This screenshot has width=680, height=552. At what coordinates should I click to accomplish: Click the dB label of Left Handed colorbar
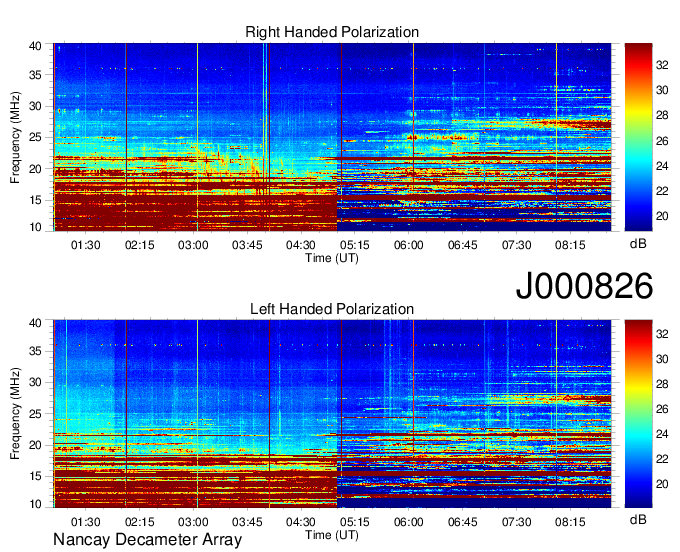click(638, 520)
